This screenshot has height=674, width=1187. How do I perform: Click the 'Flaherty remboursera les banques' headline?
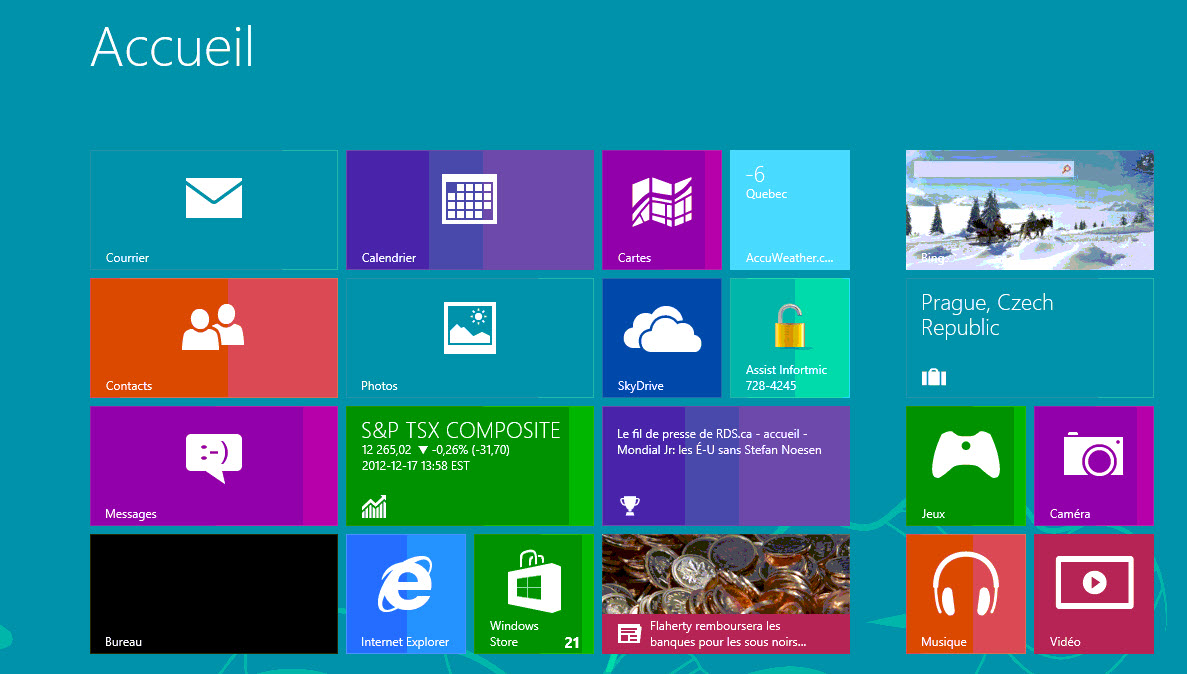[x=727, y=634]
